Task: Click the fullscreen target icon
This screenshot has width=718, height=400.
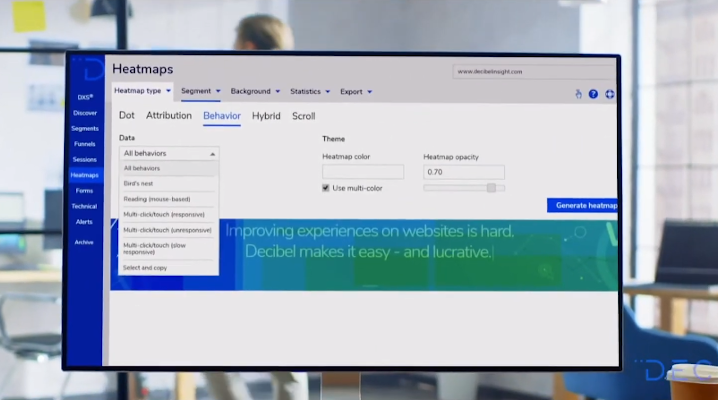Action: 609,94
